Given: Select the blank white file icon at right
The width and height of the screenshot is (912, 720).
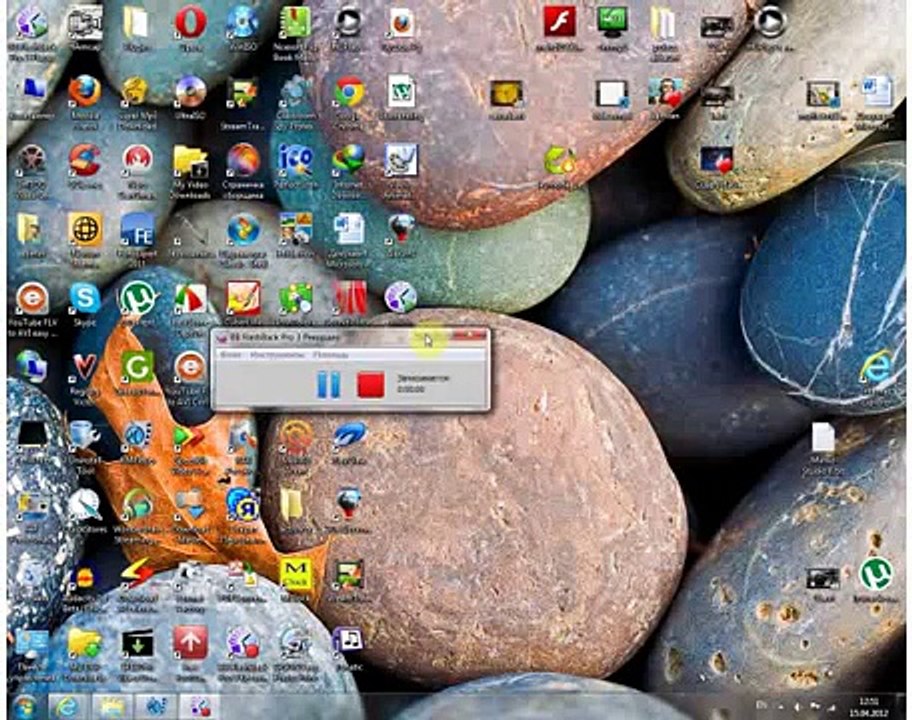Looking at the screenshot, I should tap(822, 437).
